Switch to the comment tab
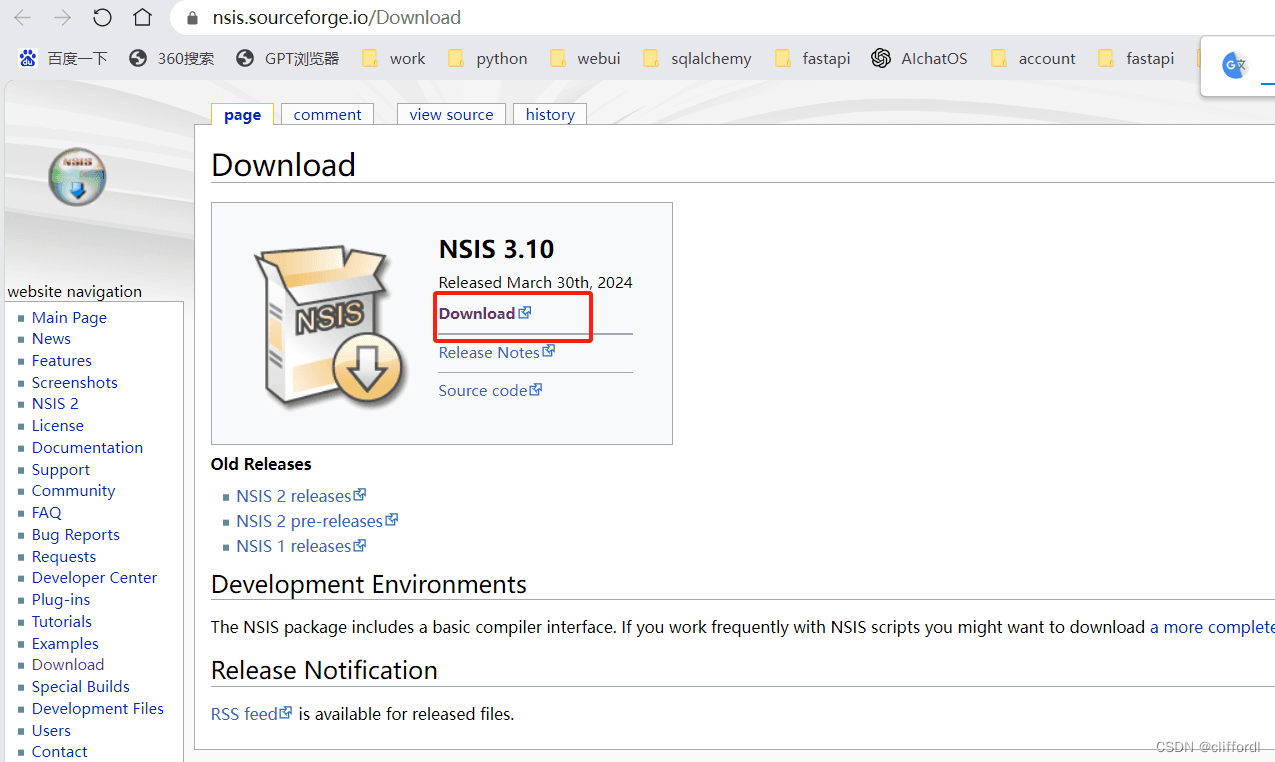The height and width of the screenshot is (762, 1275). [327, 114]
